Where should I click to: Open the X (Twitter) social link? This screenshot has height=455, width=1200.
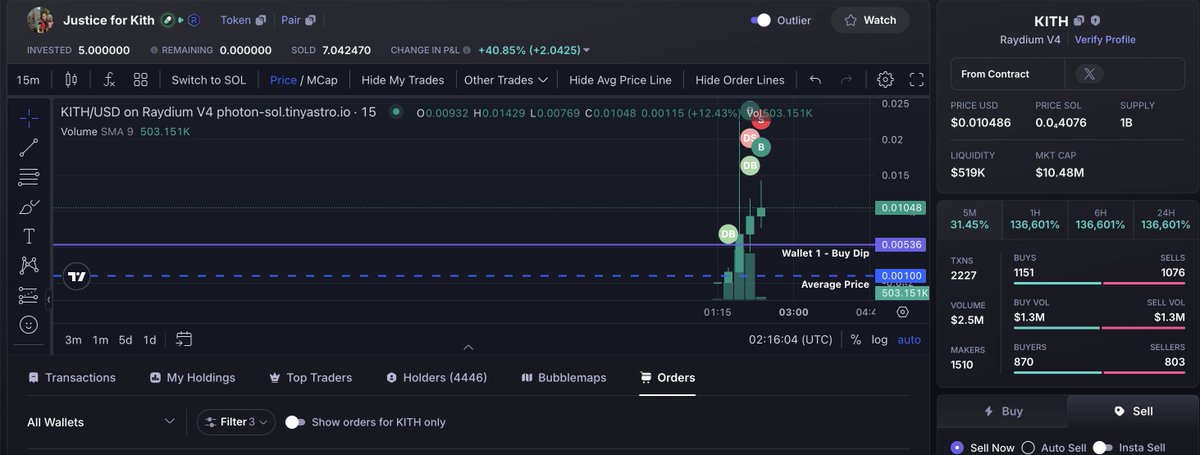tap(1089, 74)
